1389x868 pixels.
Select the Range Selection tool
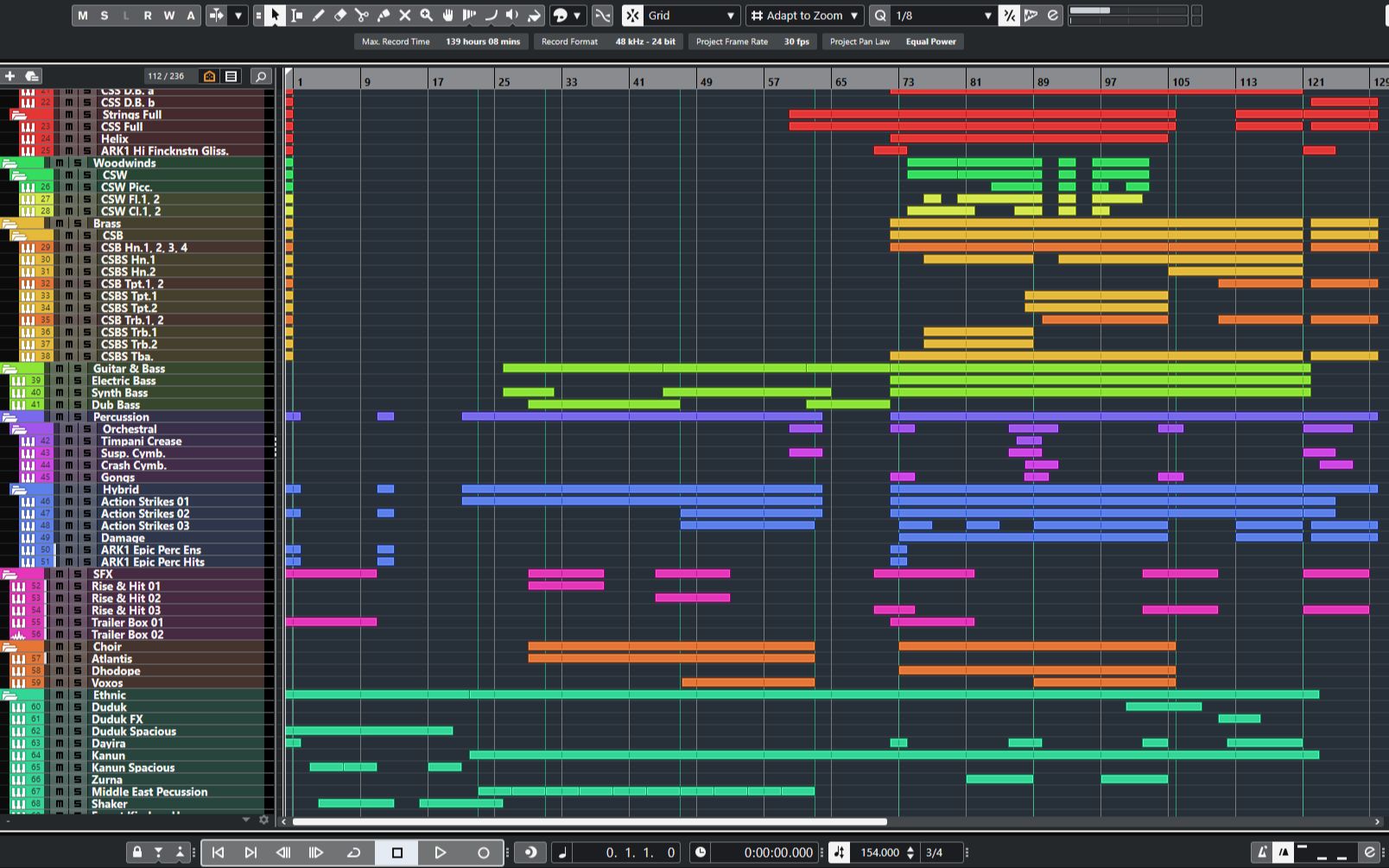point(297,16)
